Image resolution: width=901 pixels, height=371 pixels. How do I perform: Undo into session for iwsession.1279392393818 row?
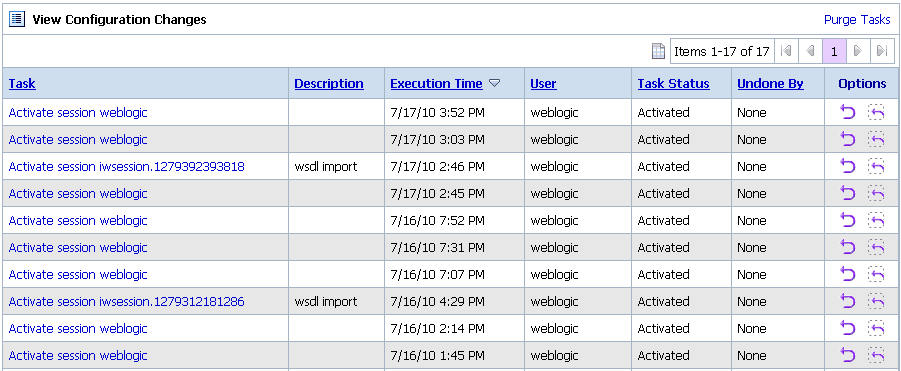[x=876, y=167]
